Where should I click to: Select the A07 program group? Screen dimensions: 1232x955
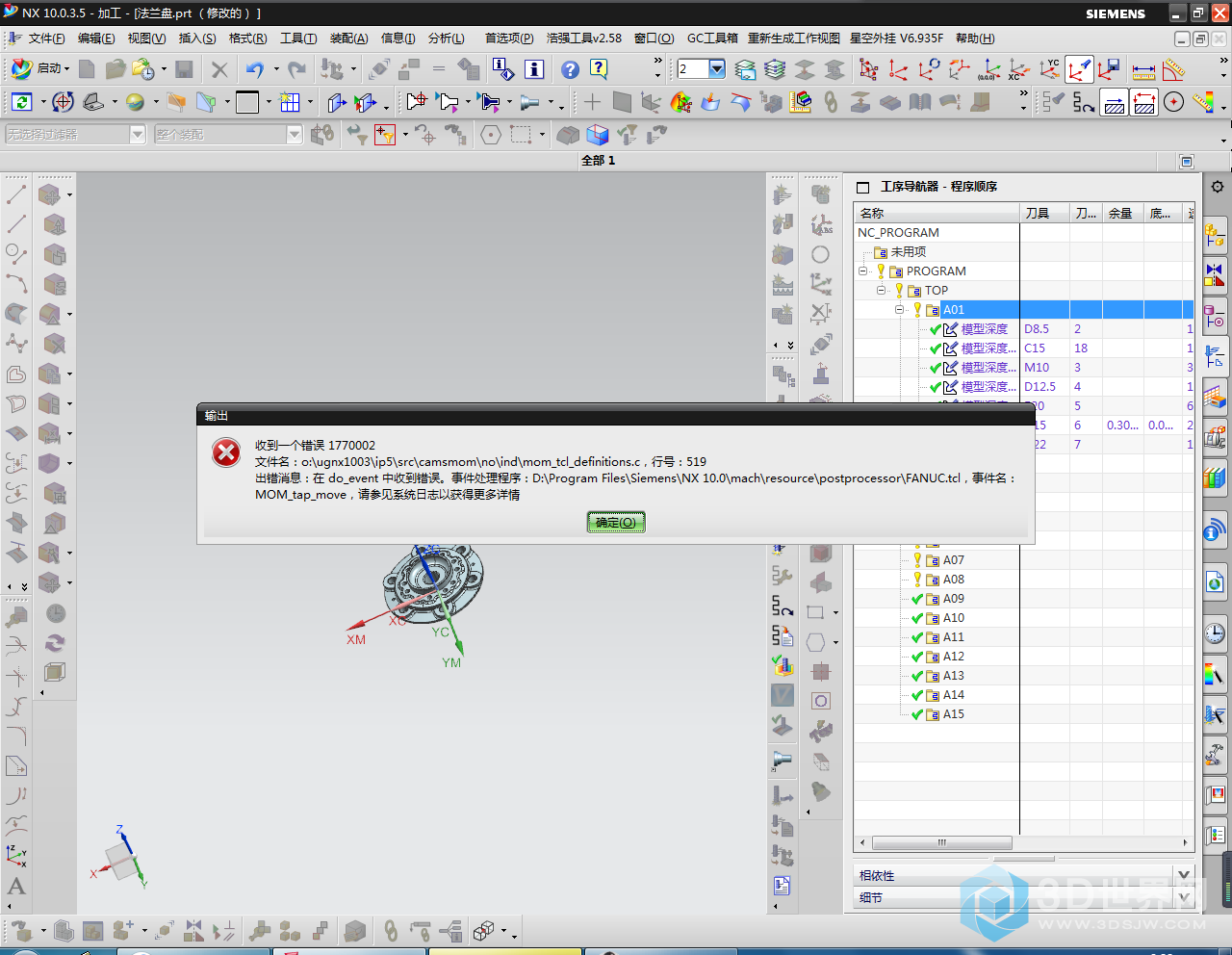pos(954,560)
